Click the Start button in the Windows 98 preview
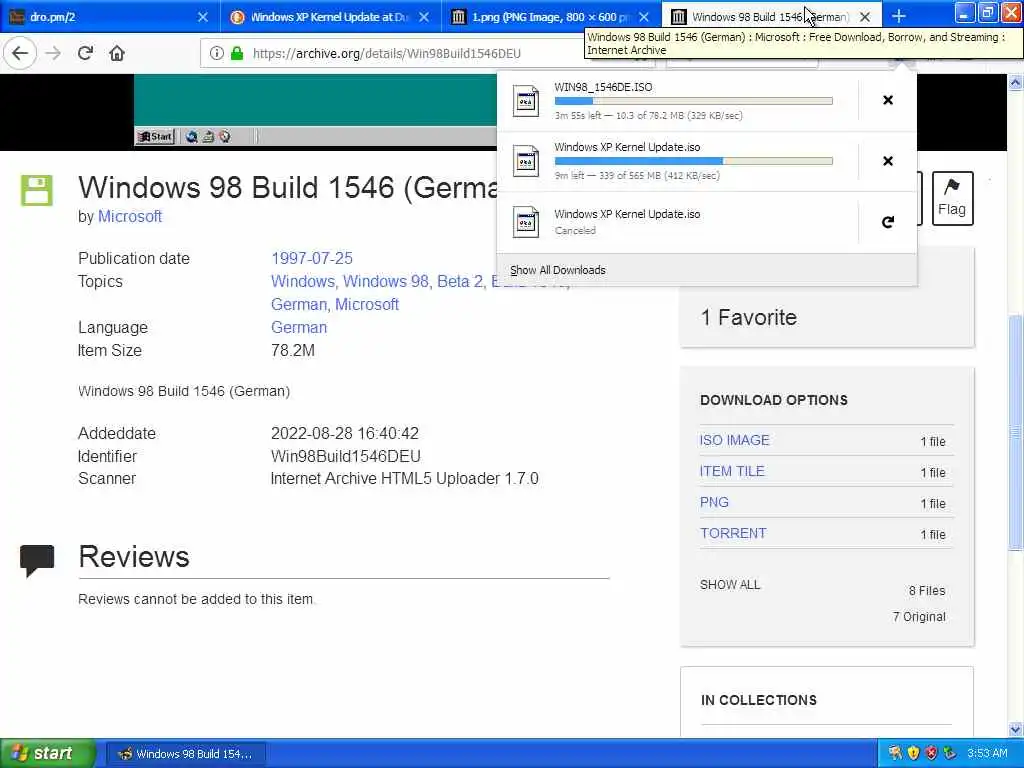Screen dimensions: 1024x768 (155, 136)
